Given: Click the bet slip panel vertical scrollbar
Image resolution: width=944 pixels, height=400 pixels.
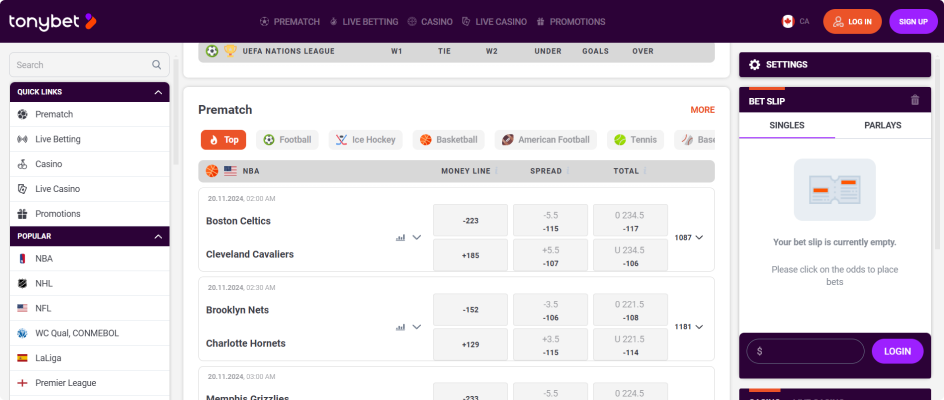Looking at the screenshot, I should (x=936, y=154).
